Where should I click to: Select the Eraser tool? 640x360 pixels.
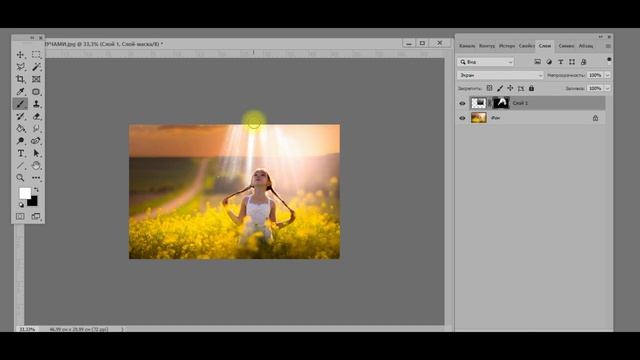(x=36, y=116)
